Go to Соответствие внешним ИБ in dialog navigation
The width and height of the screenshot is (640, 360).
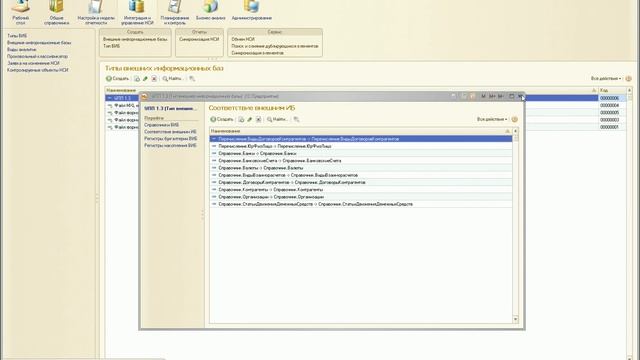(170, 132)
